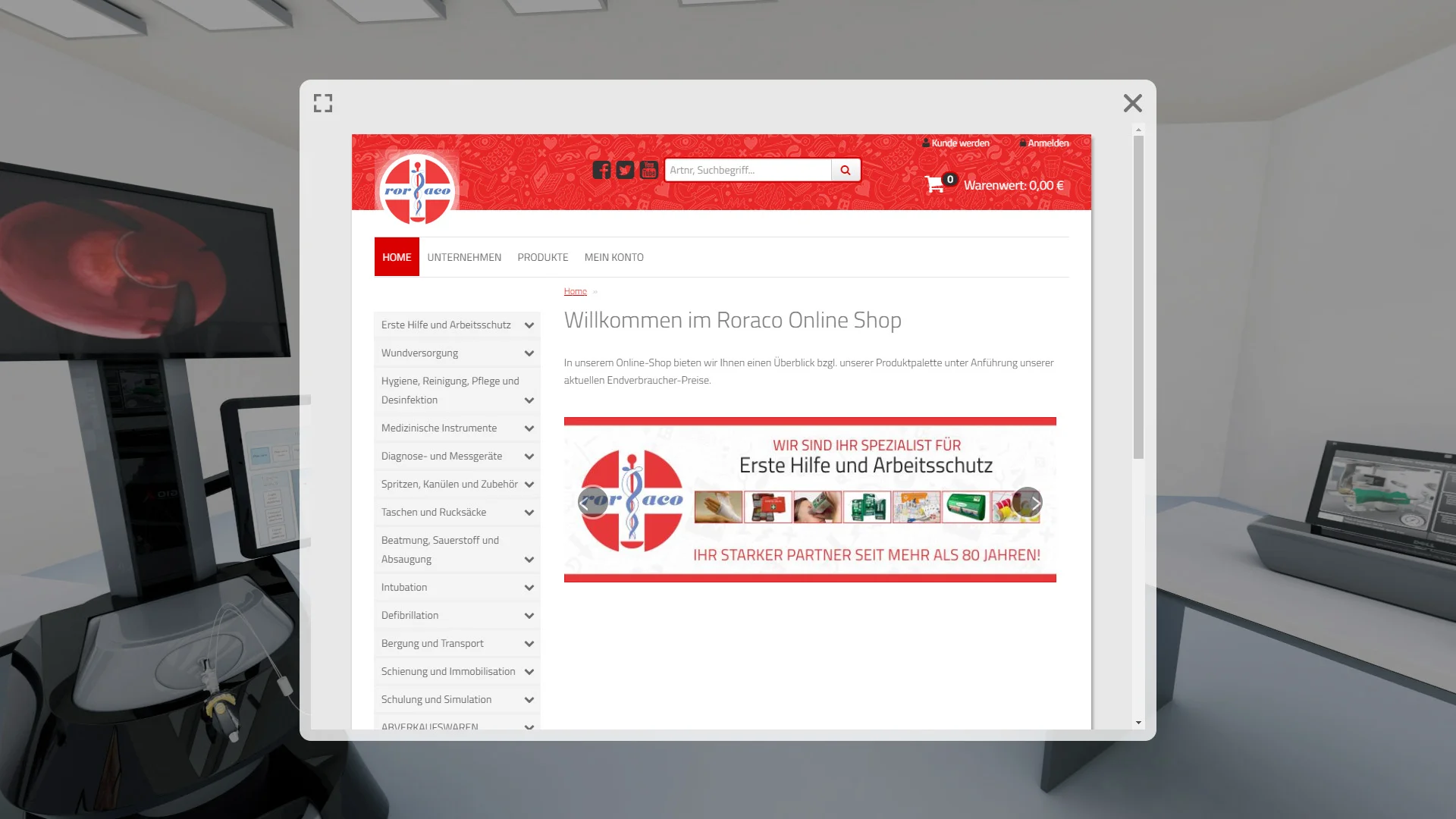The image size is (1456, 819).
Task: Open the Roraco Twitter icon
Action: click(x=625, y=170)
